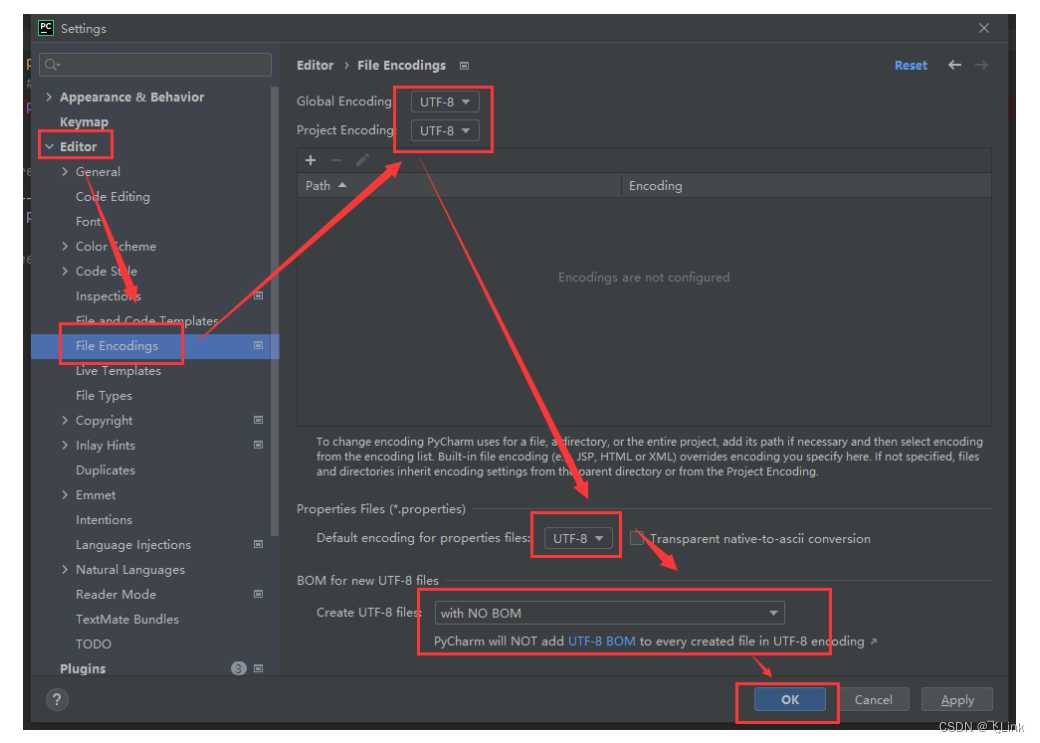
Task: Click the Apply button
Action: pos(957,699)
